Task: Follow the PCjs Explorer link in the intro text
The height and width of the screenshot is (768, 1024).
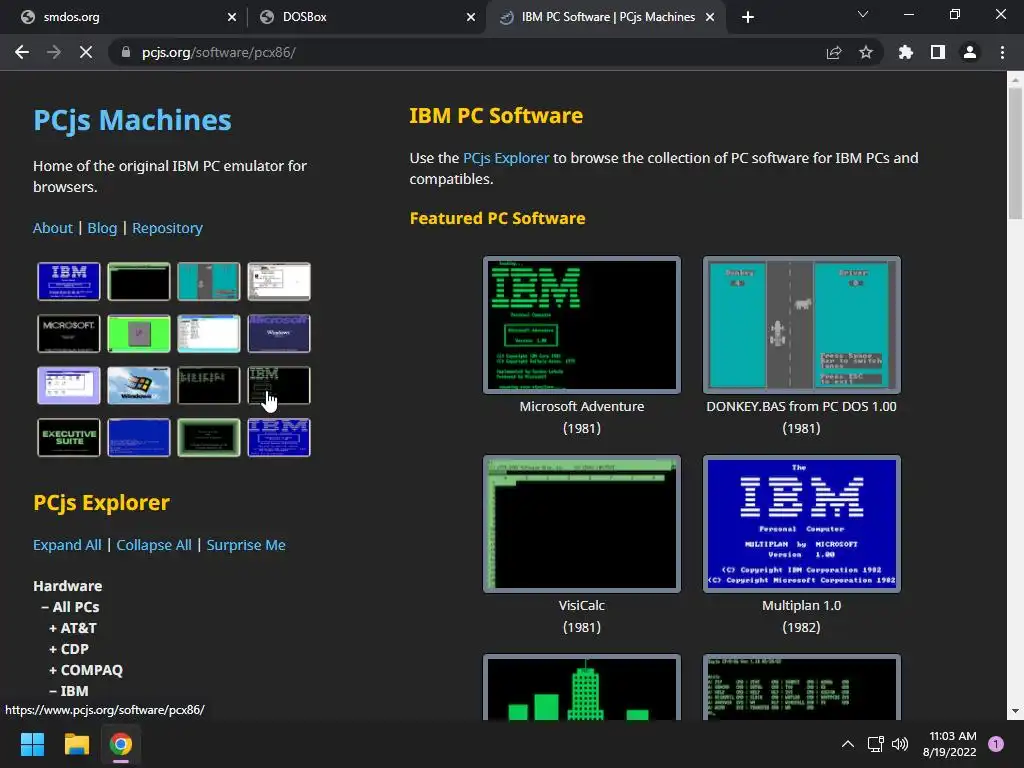Action: 506,158
